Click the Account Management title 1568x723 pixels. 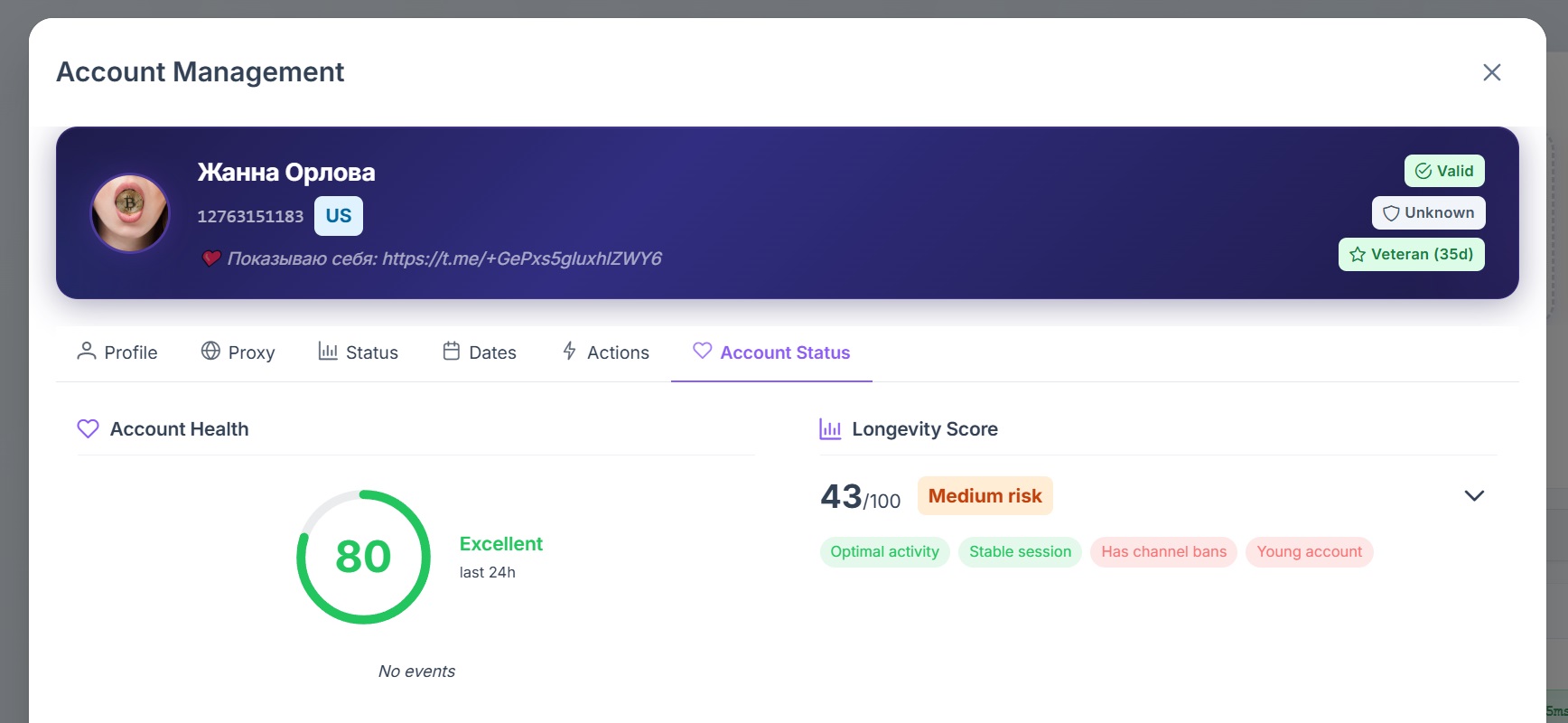[201, 72]
